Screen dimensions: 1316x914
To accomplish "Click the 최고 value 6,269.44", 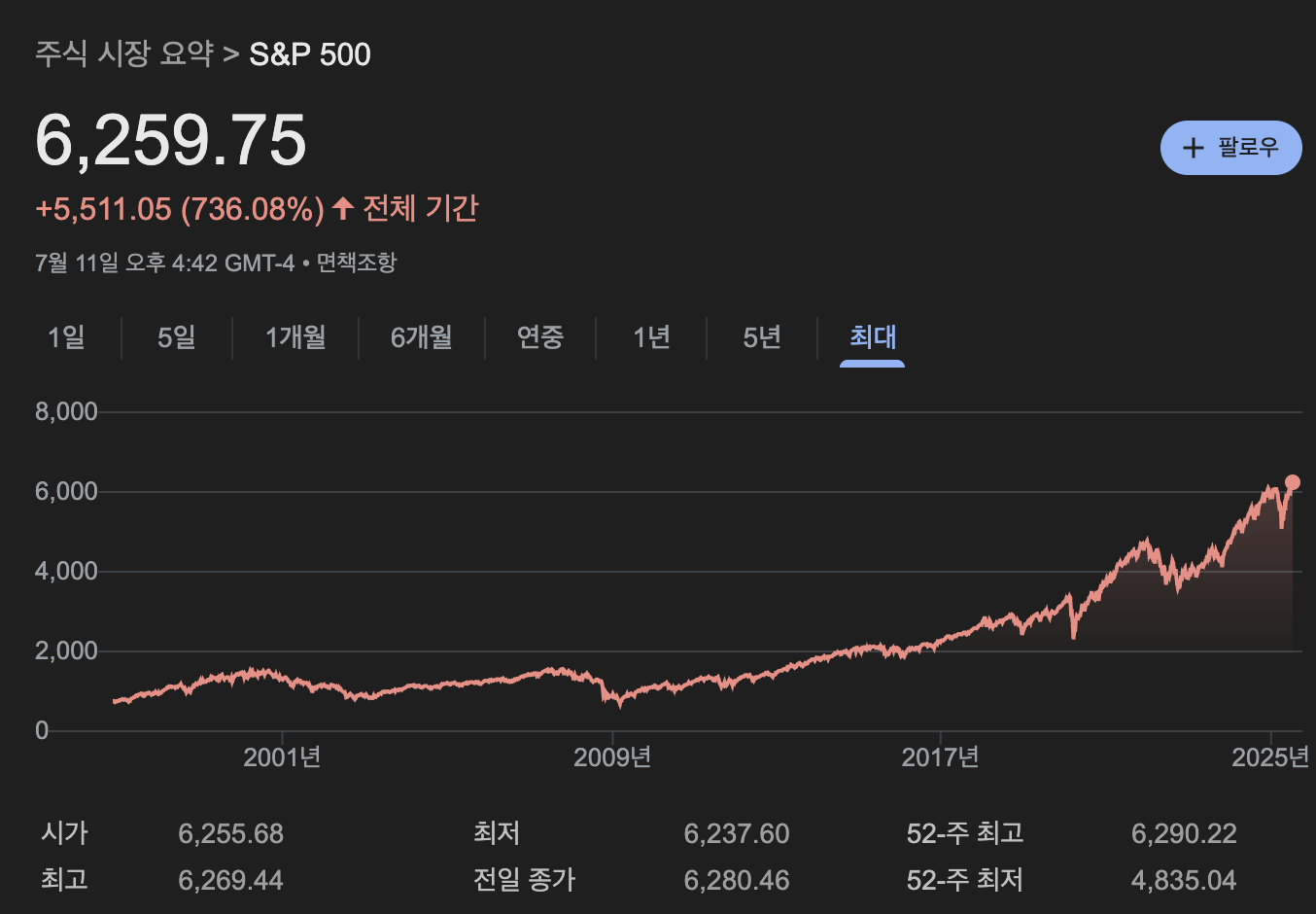I will (x=231, y=880).
